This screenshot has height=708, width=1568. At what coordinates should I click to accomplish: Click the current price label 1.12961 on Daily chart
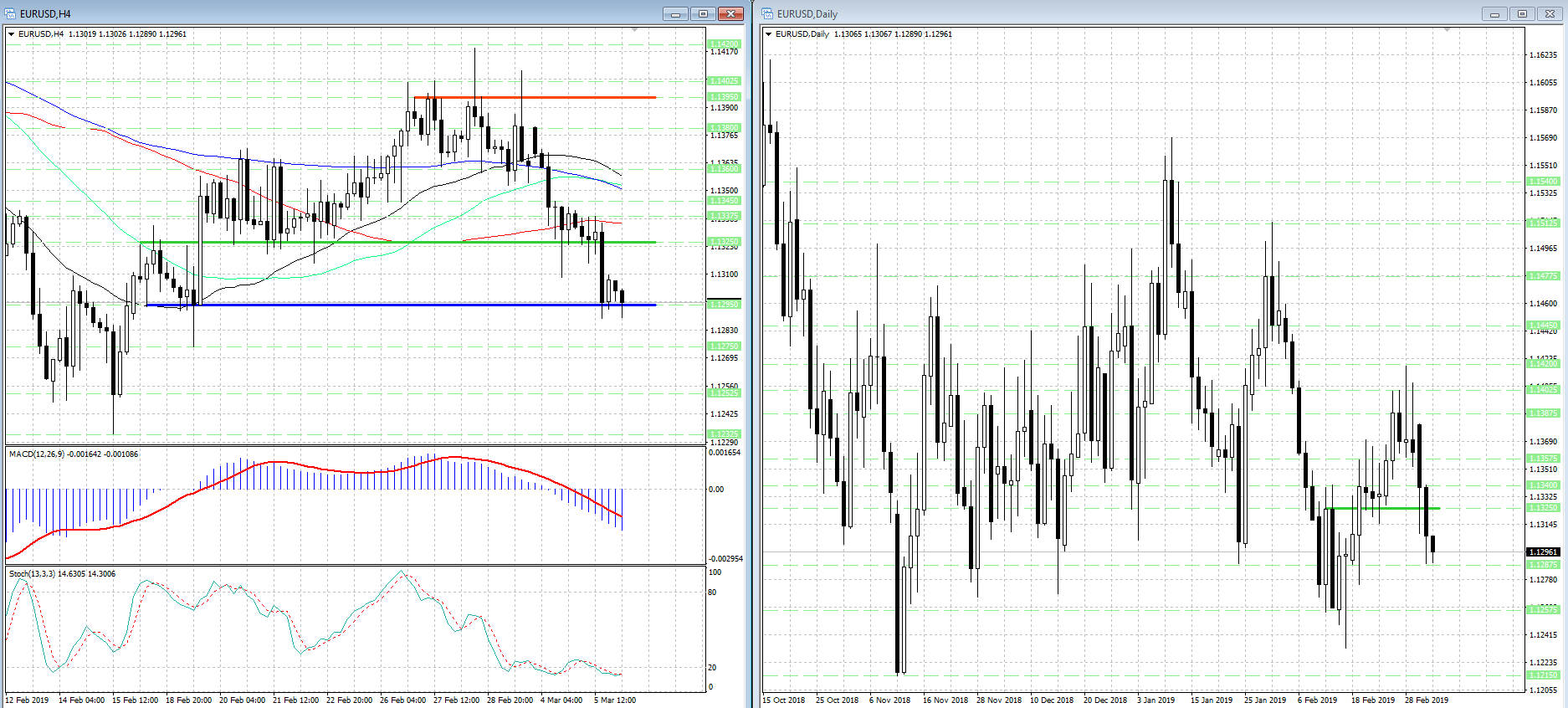point(1544,552)
